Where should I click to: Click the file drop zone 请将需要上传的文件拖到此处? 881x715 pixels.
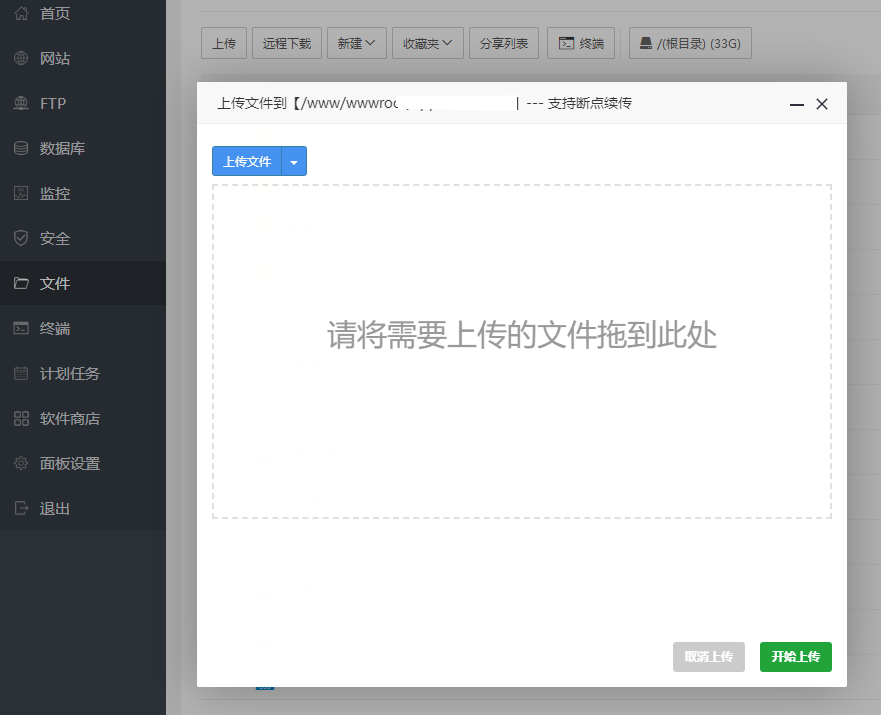521,351
